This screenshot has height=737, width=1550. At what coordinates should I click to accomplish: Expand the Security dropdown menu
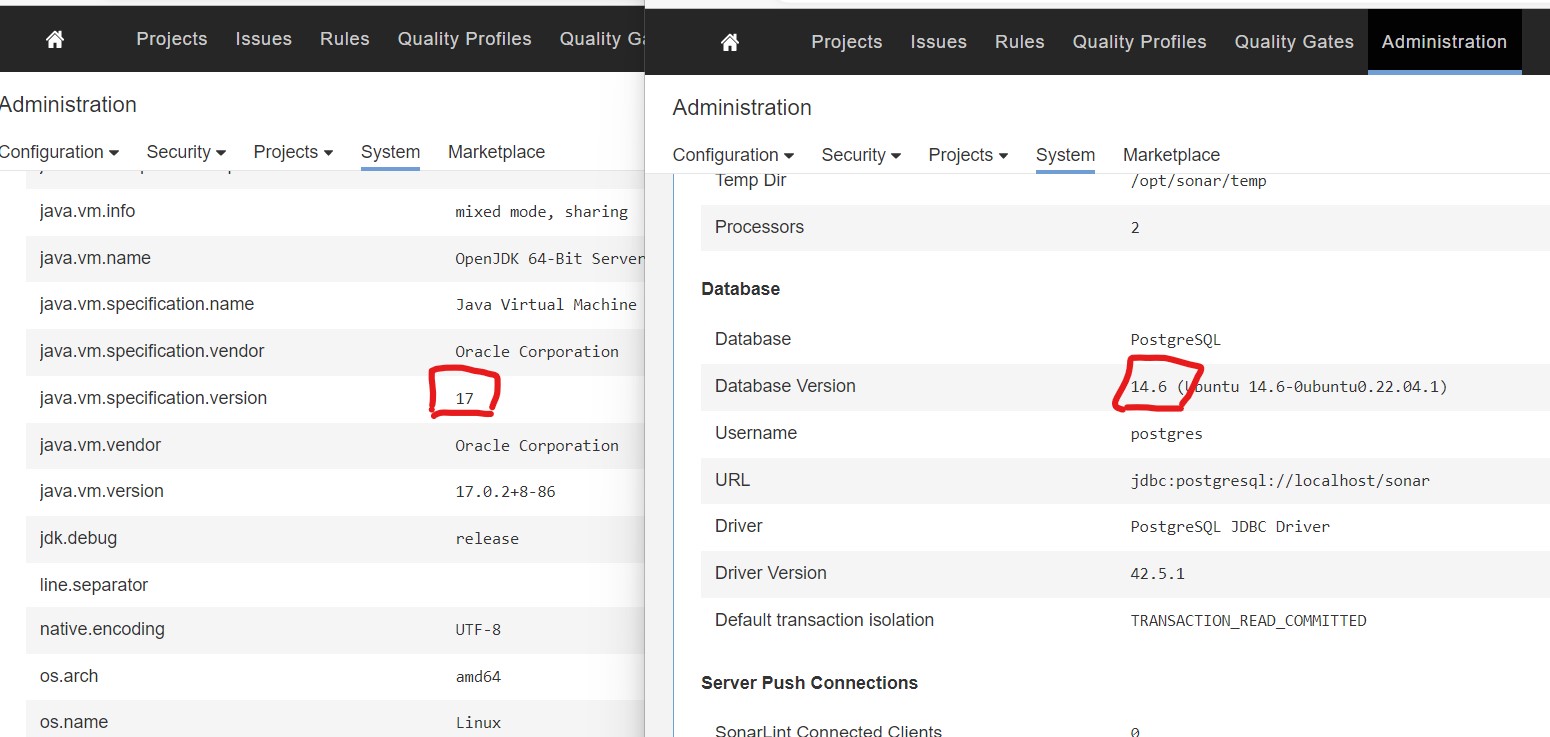point(860,155)
